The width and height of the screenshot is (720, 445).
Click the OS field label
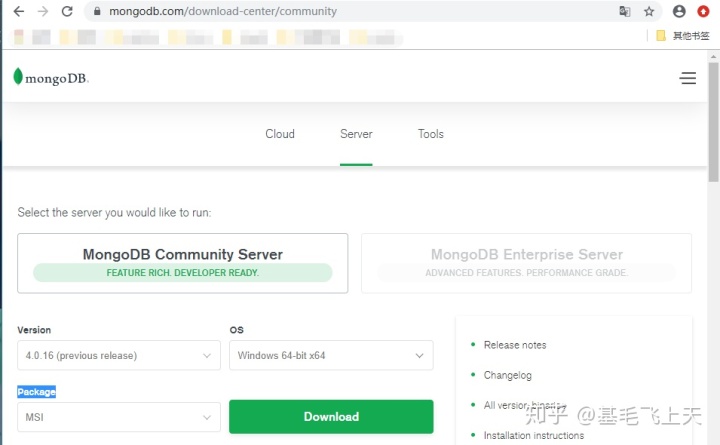click(x=236, y=330)
